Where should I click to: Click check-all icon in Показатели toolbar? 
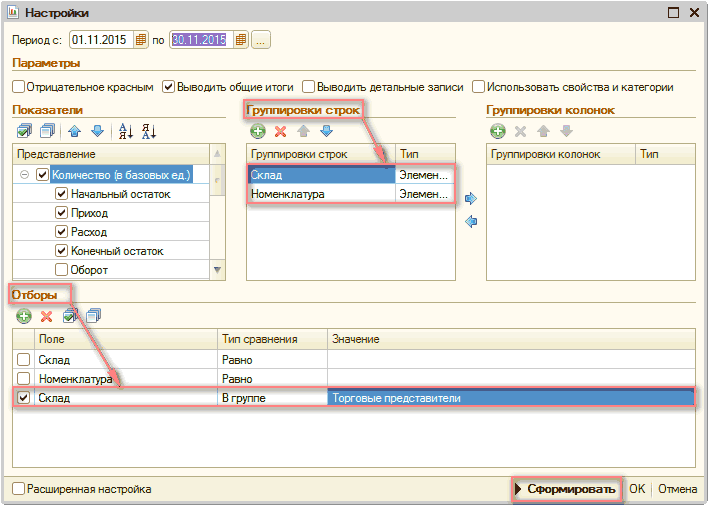24,131
